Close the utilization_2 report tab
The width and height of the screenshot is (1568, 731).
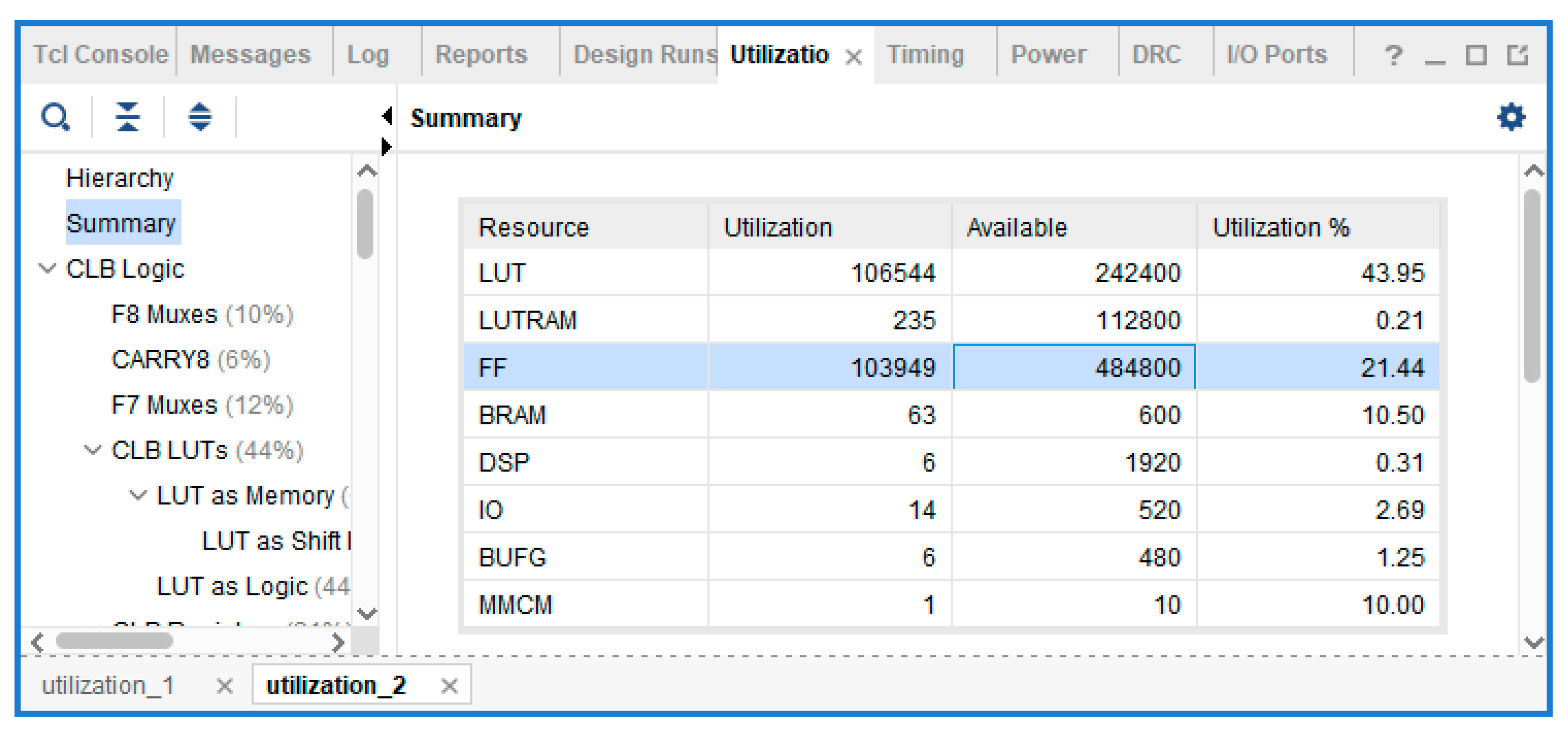click(449, 686)
